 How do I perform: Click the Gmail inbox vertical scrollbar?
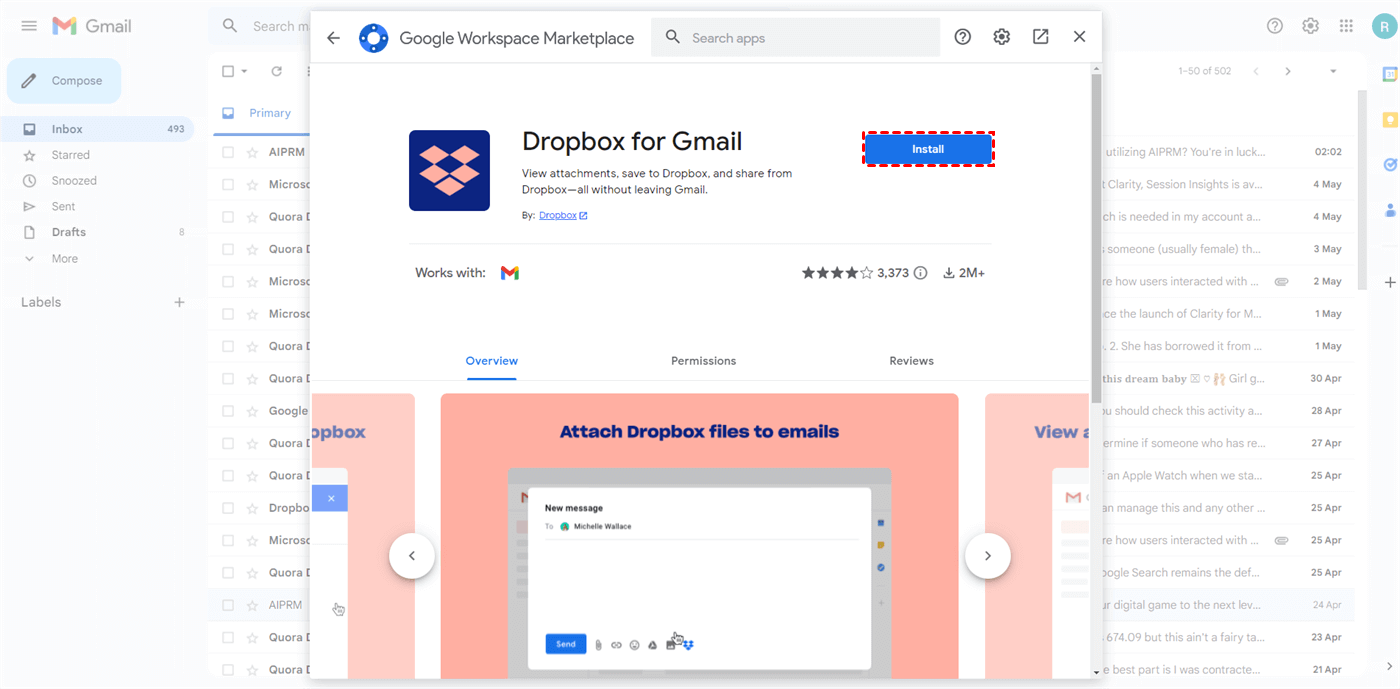pos(1362,190)
